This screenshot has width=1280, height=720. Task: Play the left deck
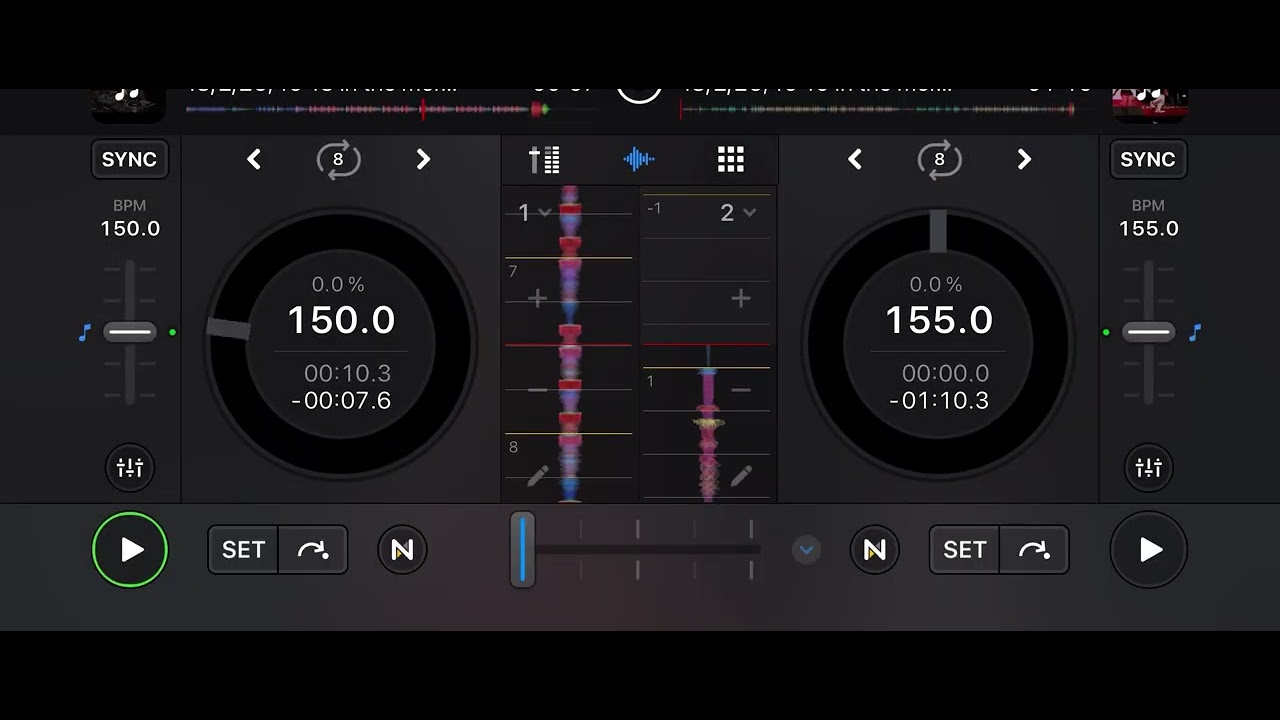130,550
